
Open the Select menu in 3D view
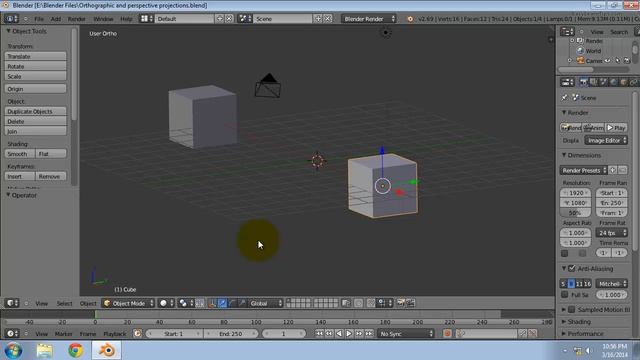click(64, 303)
